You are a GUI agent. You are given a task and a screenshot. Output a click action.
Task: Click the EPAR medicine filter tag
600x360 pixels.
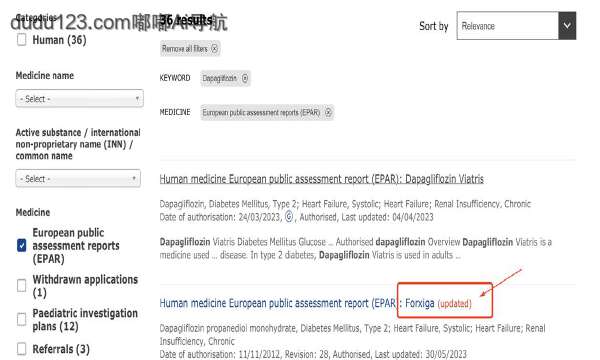(267, 112)
